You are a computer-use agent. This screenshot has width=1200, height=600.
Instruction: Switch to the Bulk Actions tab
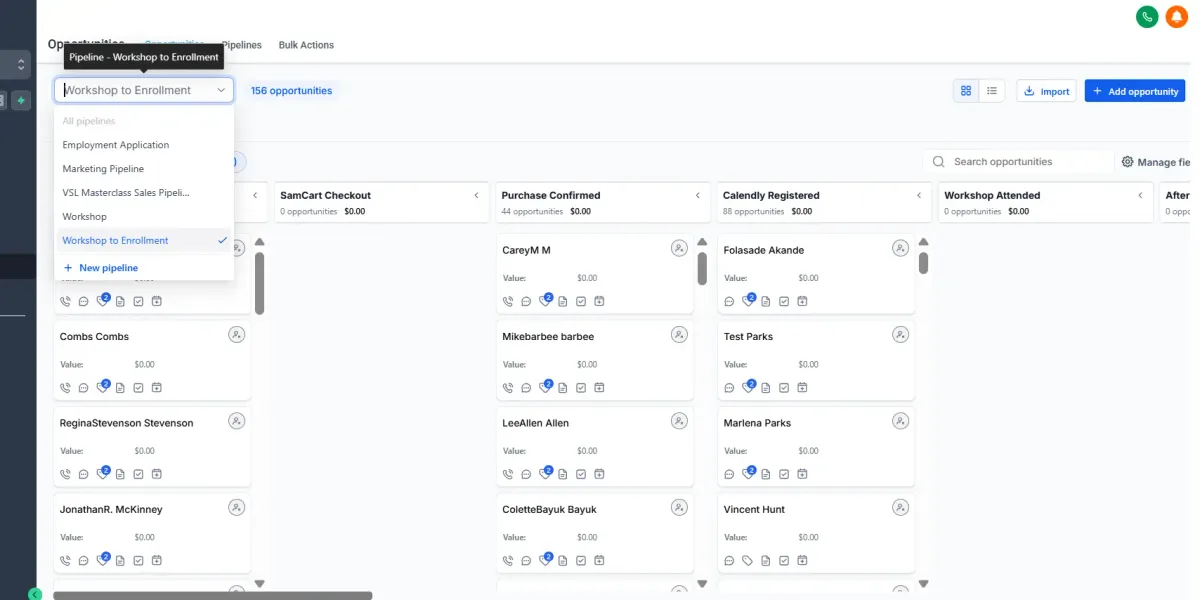(306, 45)
